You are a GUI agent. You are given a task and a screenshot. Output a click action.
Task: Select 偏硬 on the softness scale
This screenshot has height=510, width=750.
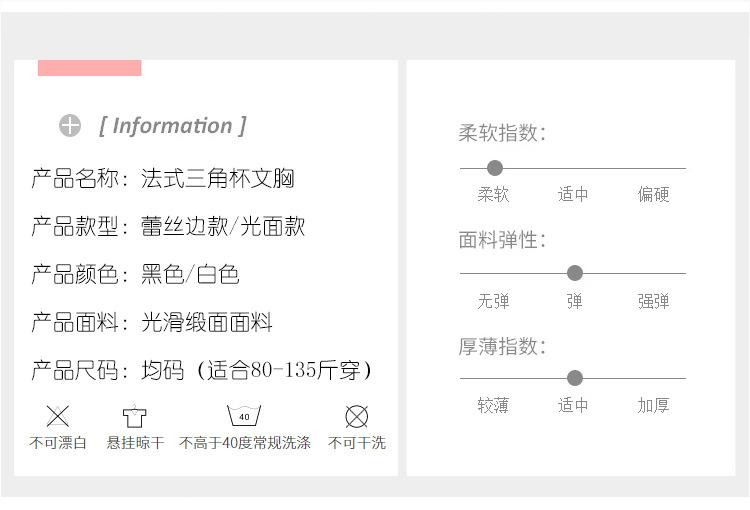click(x=653, y=195)
